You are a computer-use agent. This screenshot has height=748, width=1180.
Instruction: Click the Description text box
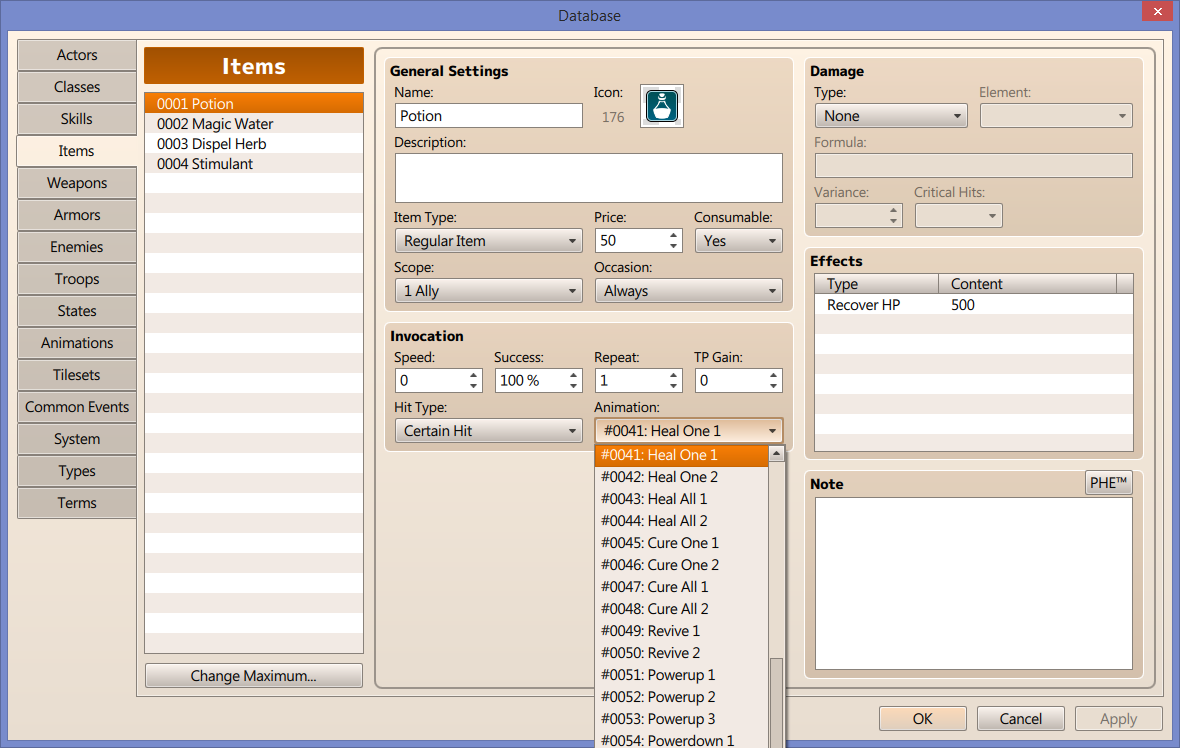coord(588,178)
